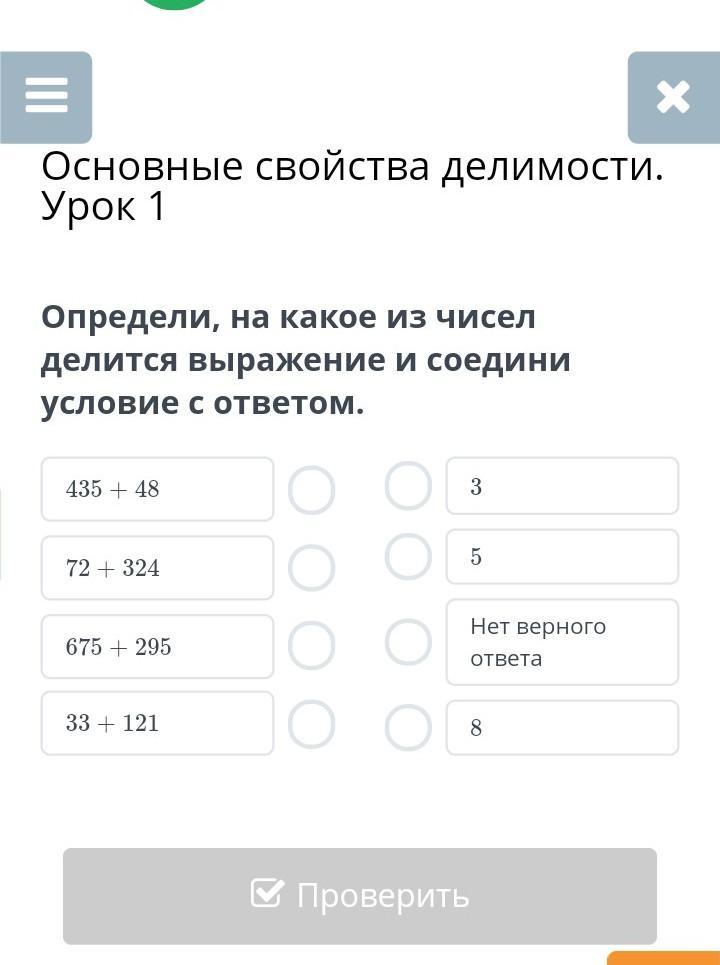
Task: Select the circle beside Нет верного ответа
Action: pos(408,642)
